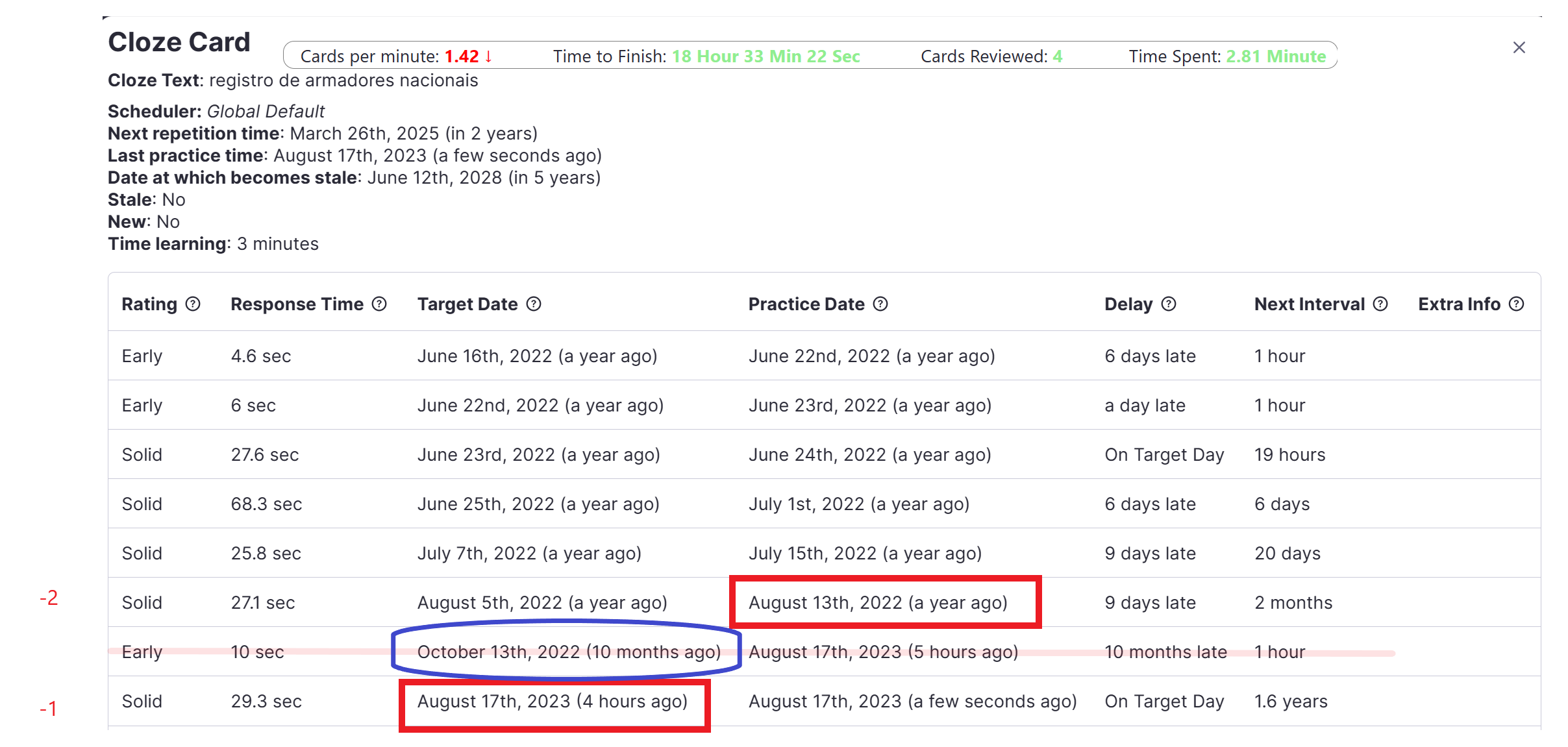Click the red down arrow beside Cards per minute

(x=488, y=56)
